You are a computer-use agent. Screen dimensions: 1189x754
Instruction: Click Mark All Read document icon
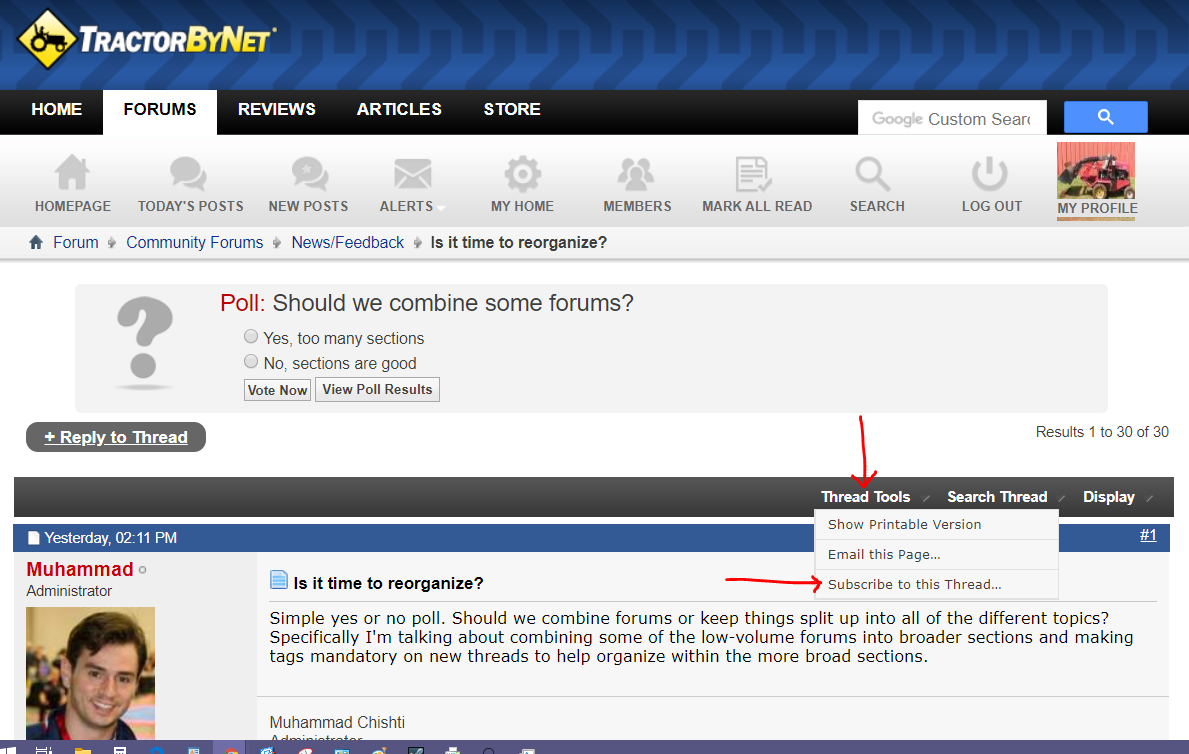click(753, 173)
